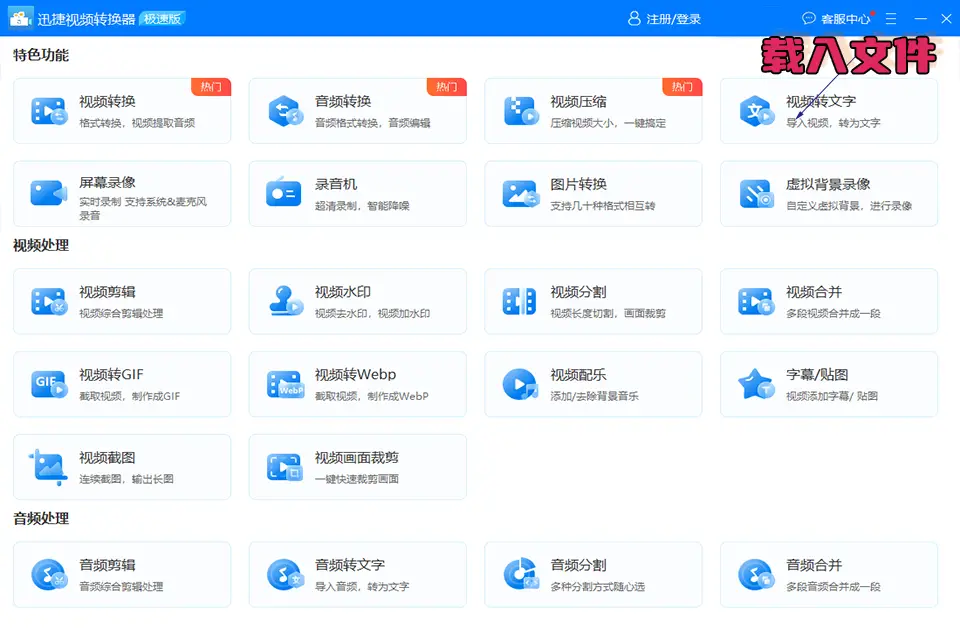This screenshot has width=960, height=640.
Task: Open 客服中心 support link
Action: pos(846,19)
